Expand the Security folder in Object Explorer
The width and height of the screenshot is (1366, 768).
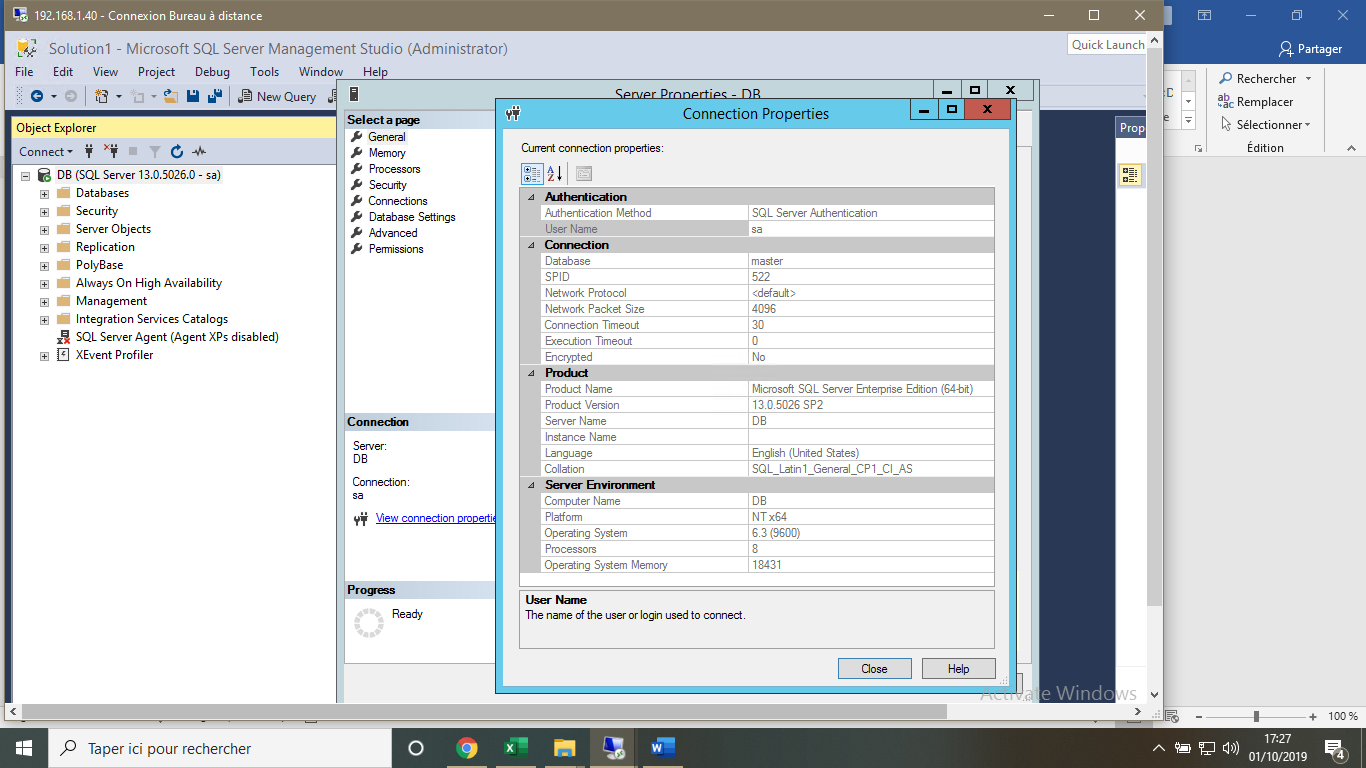(44, 211)
